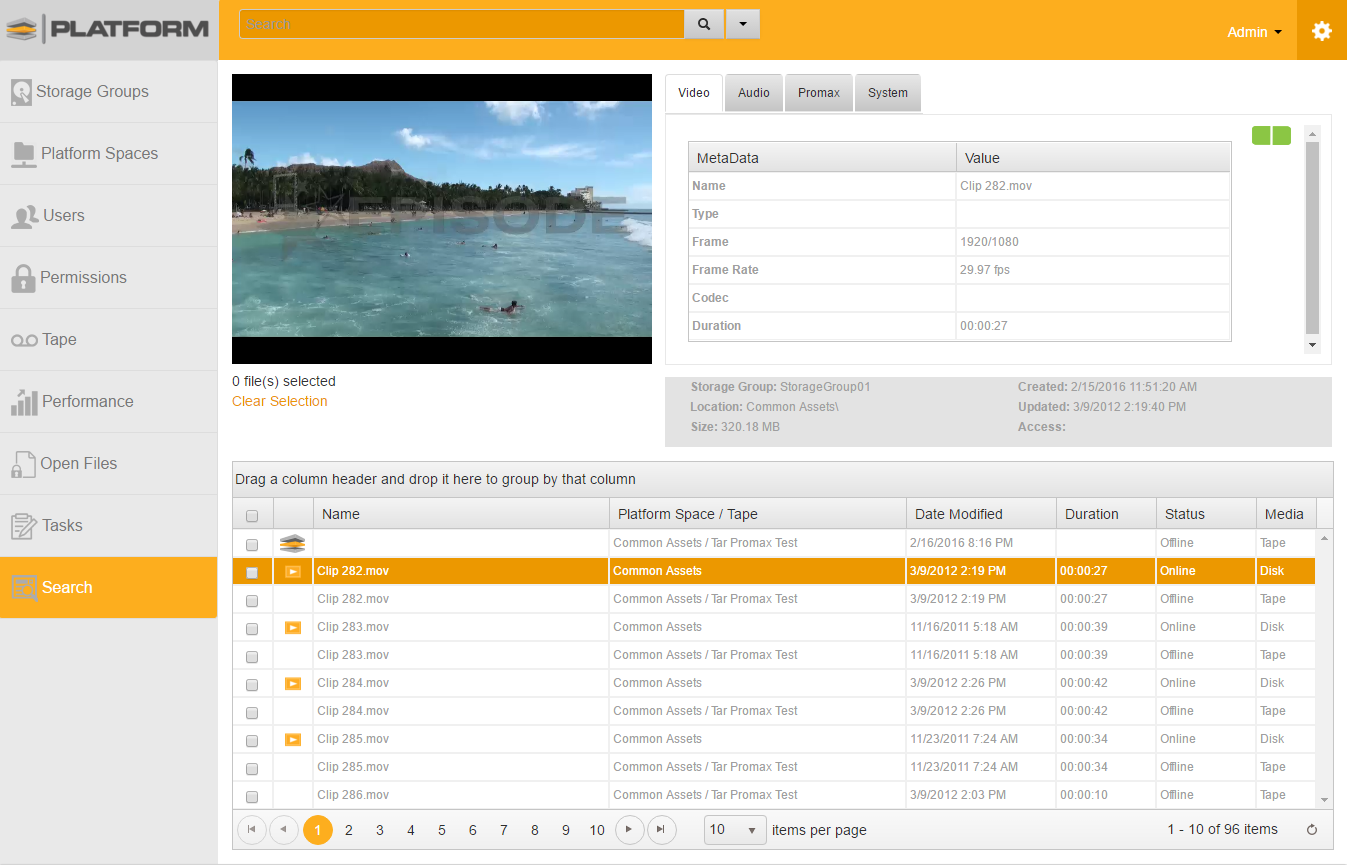Toggle the select-all header checkbox

[252, 516]
